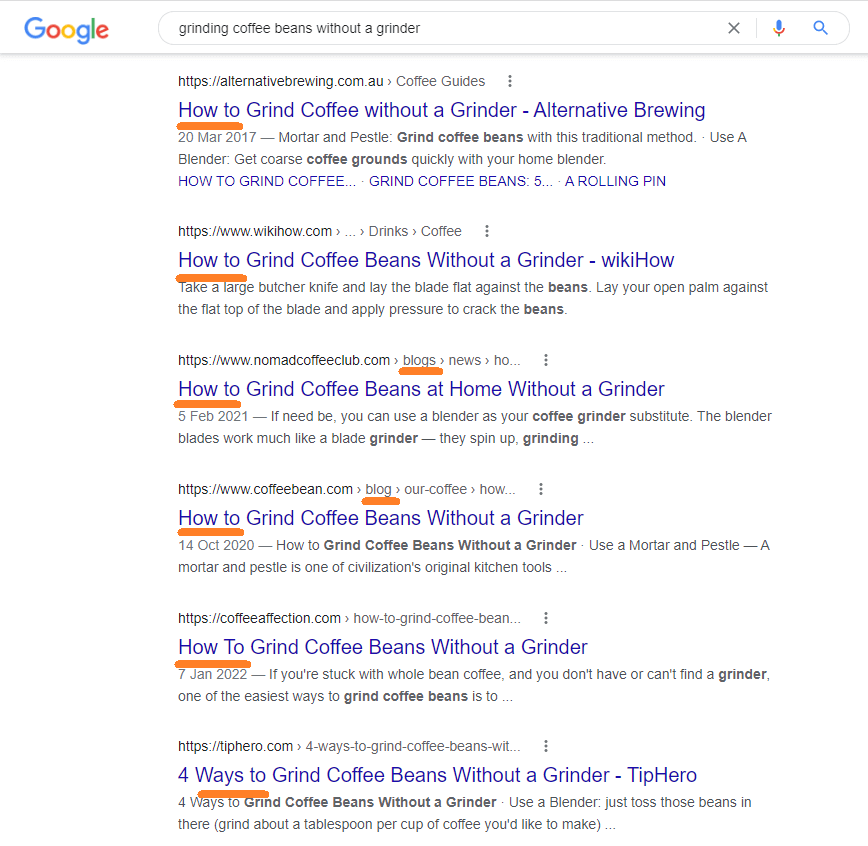868x846 pixels.
Task: Follow the 'GRIND COFFEE BEANS: 5...' sitelink
Action: pos(461,182)
